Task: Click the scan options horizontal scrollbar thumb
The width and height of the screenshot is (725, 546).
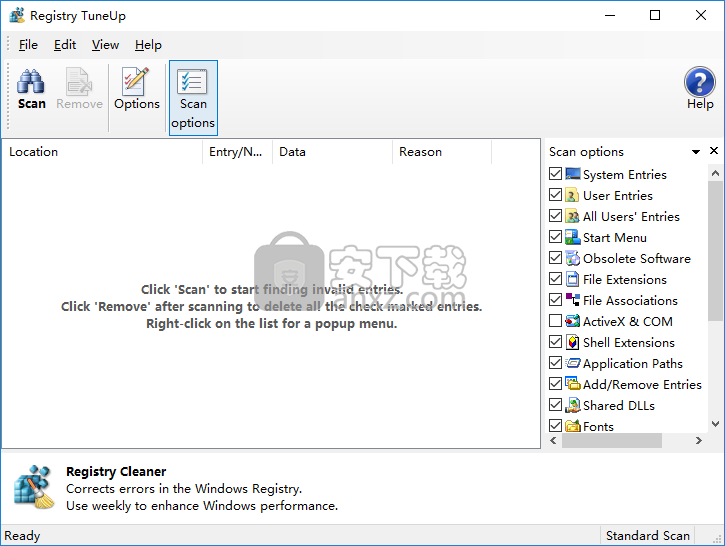Action: pos(612,441)
